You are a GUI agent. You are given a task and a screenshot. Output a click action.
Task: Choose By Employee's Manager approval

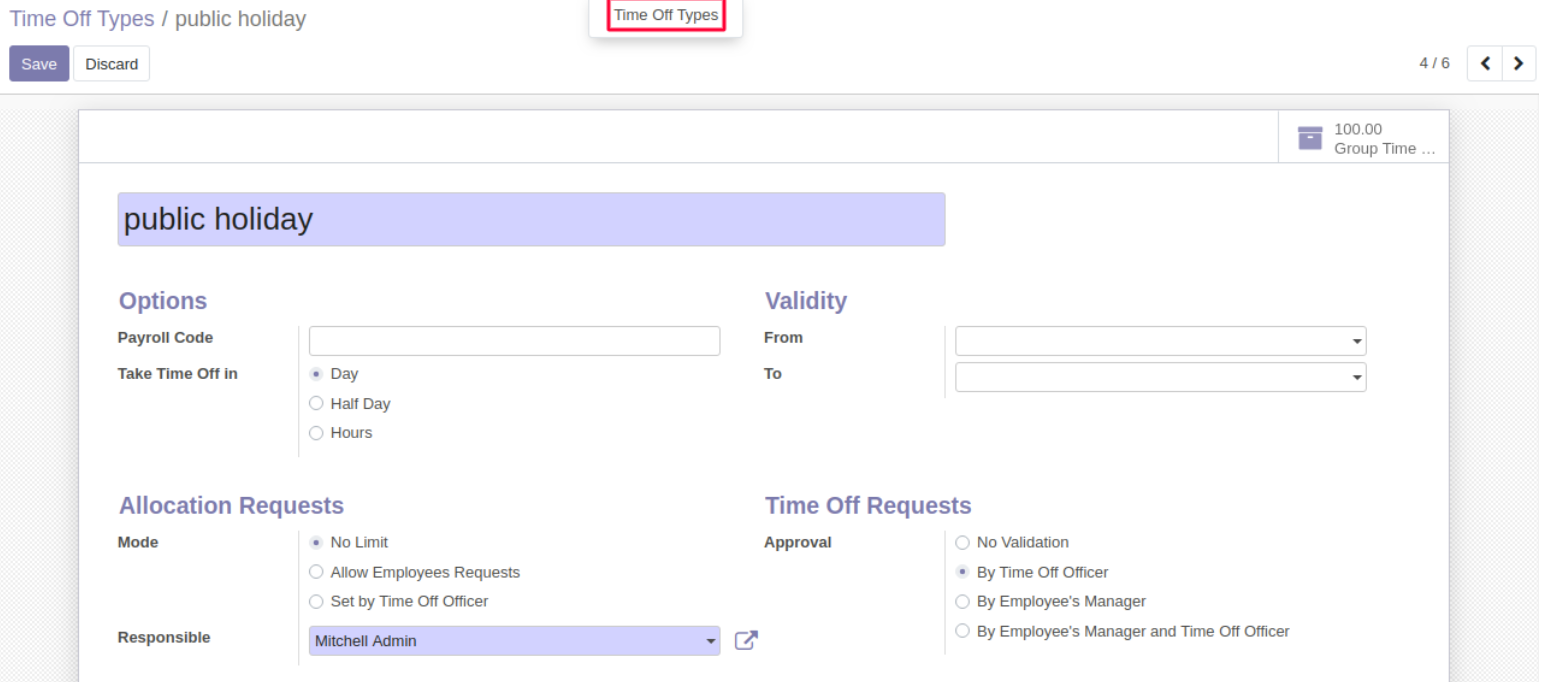pyautogui.click(x=963, y=602)
